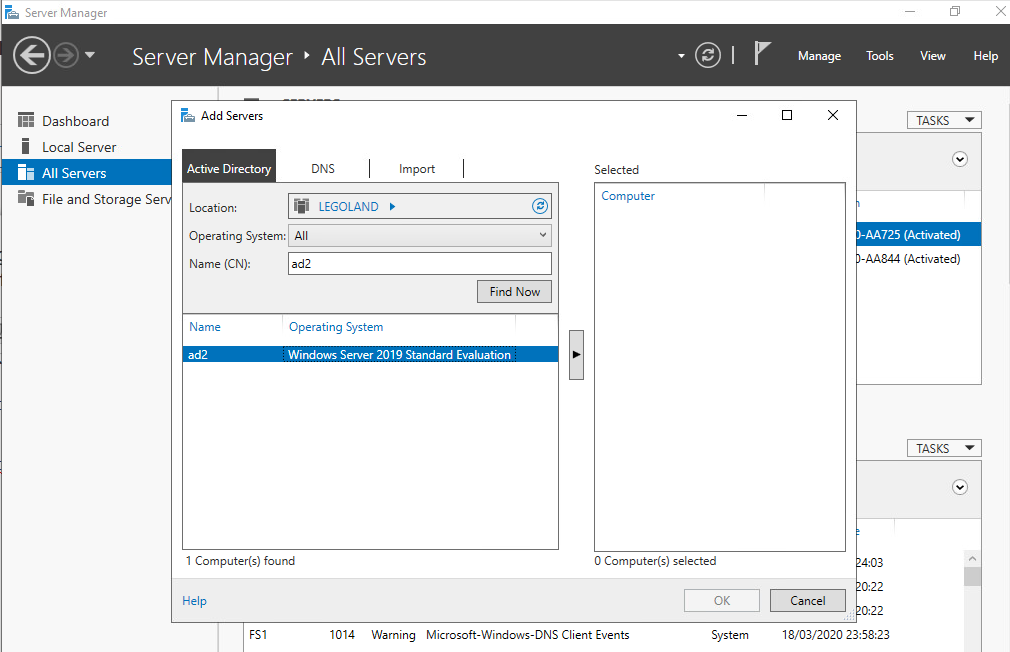This screenshot has width=1010, height=652.
Task: Click the back navigation arrow icon
Action: coord(32,55)
